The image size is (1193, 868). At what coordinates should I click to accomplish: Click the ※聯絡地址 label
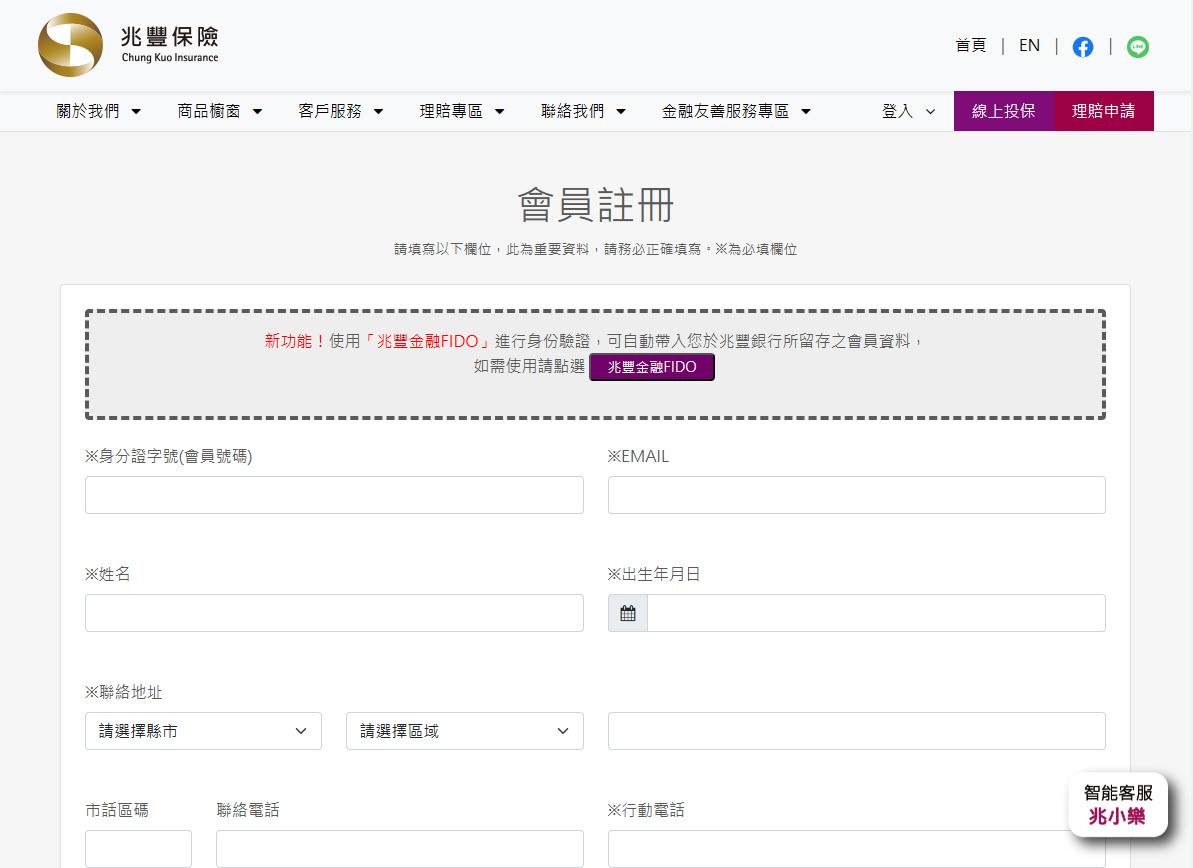click(x=123, y=692)
